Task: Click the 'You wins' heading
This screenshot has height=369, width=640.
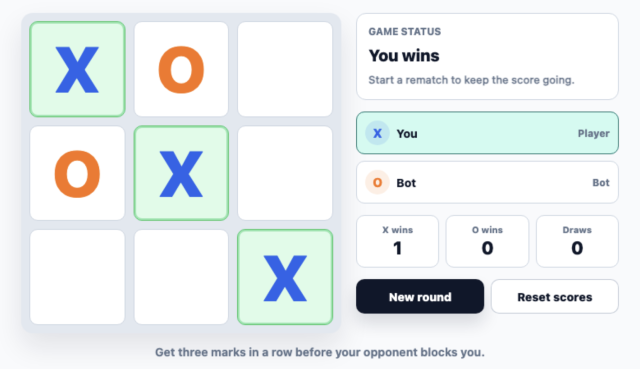Action: pos(404,56)
